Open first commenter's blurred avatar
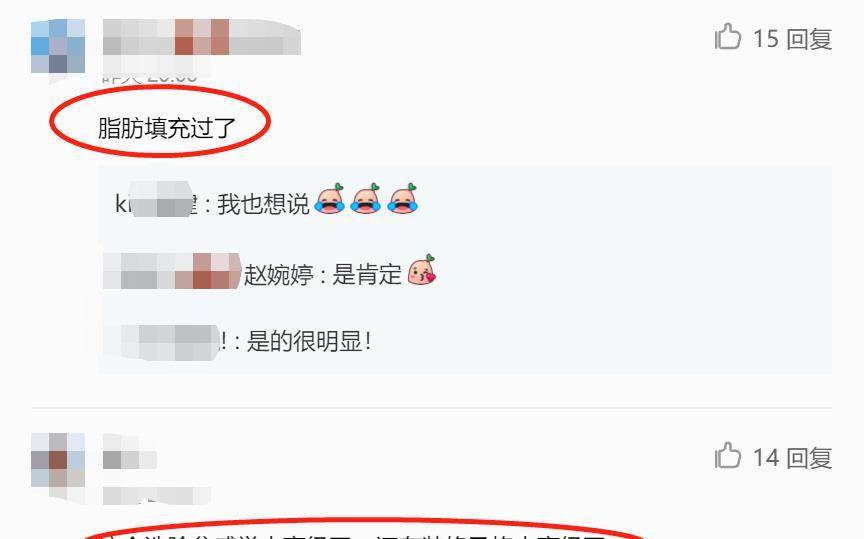The height and width of the screenshot is (539, 864). coord(58,46)
